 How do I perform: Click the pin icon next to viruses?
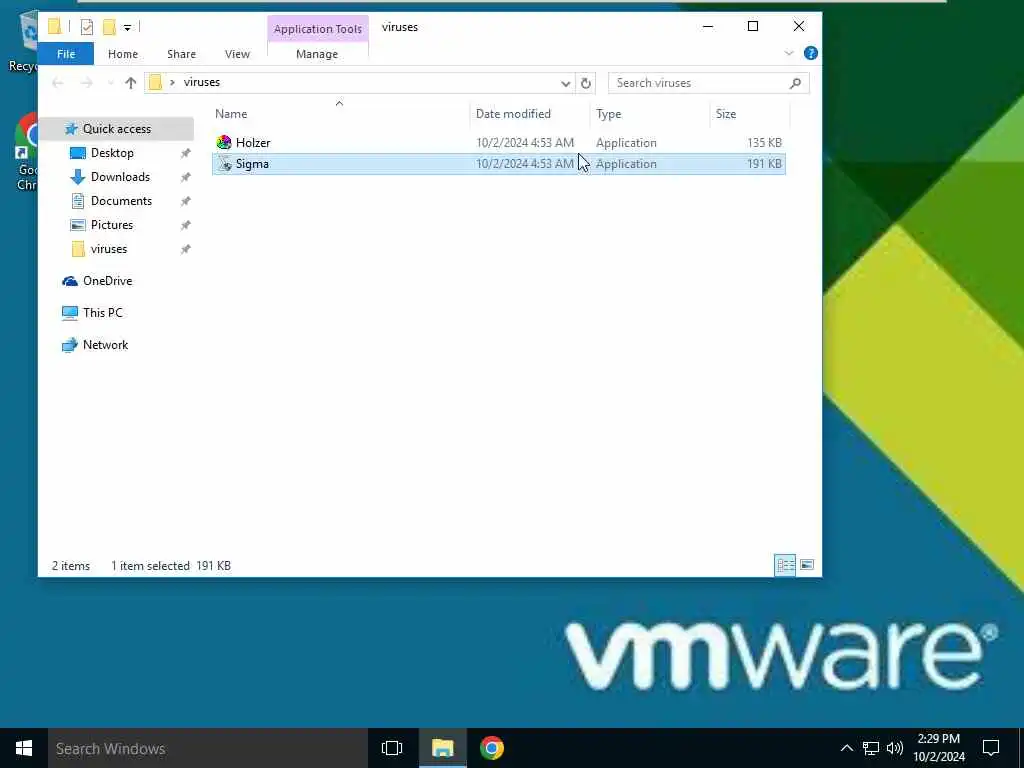coord(185,249)
